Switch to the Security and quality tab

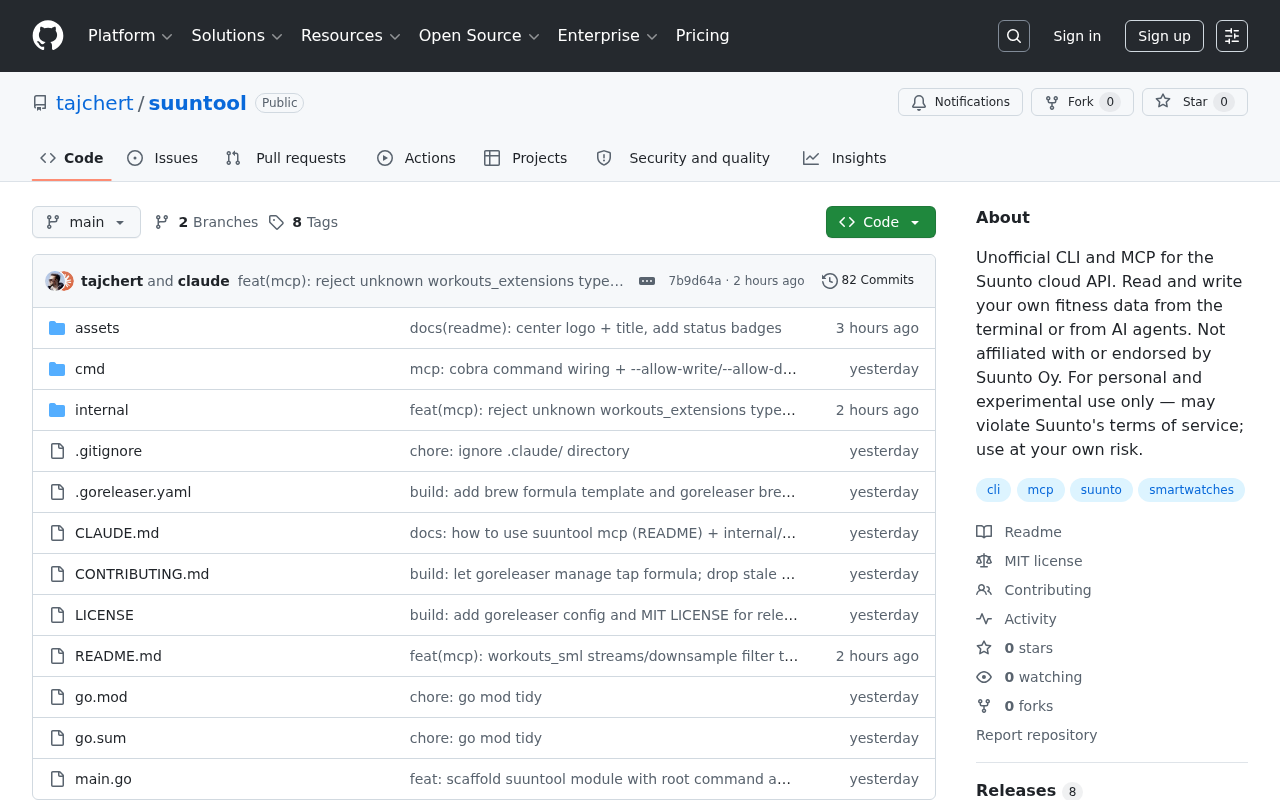point(683,158)
